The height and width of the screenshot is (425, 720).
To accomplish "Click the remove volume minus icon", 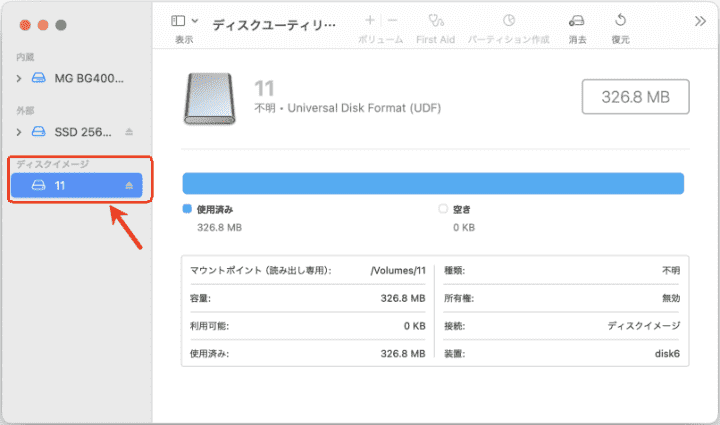I will 392,20.
